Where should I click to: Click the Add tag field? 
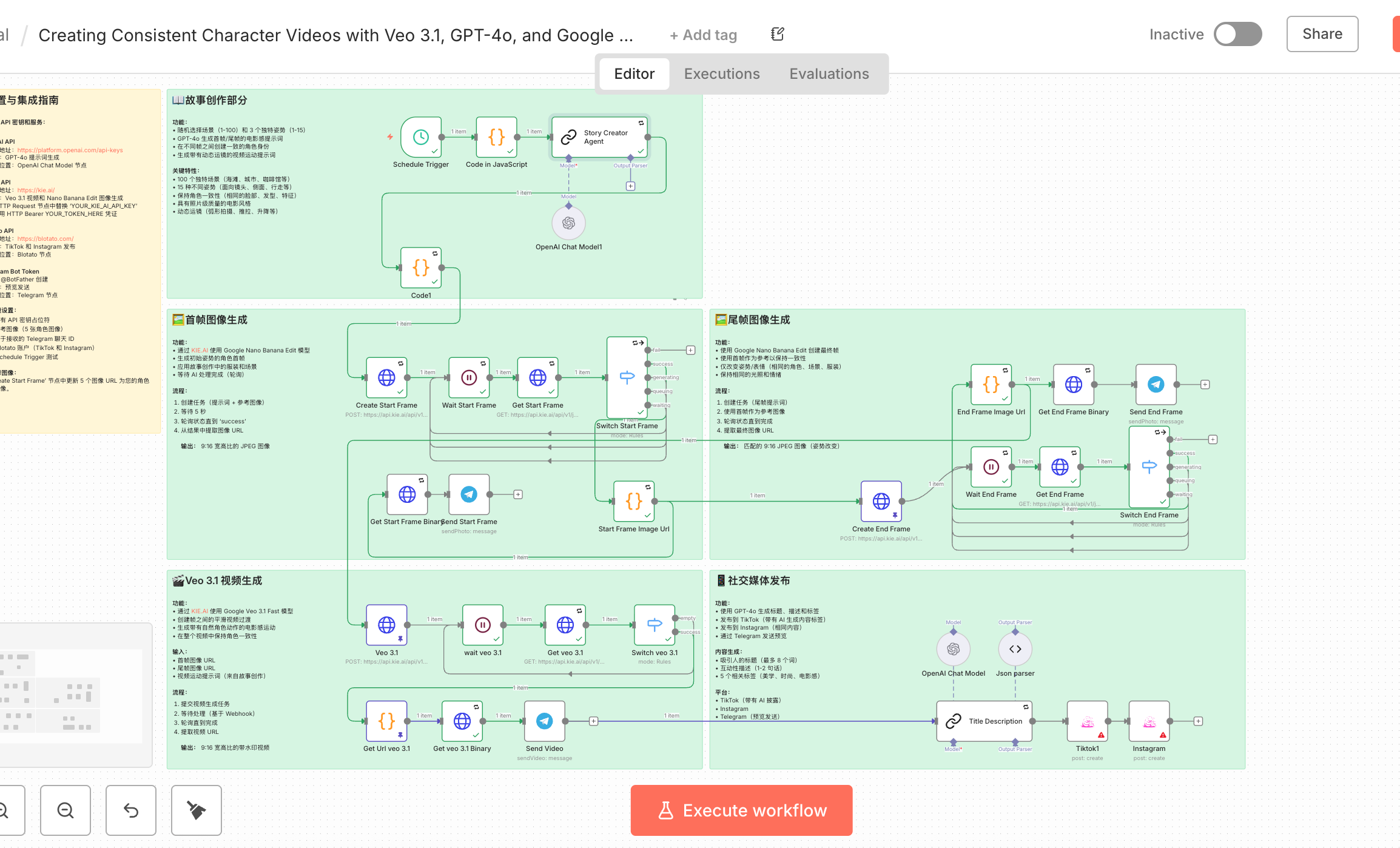[704, 35]
